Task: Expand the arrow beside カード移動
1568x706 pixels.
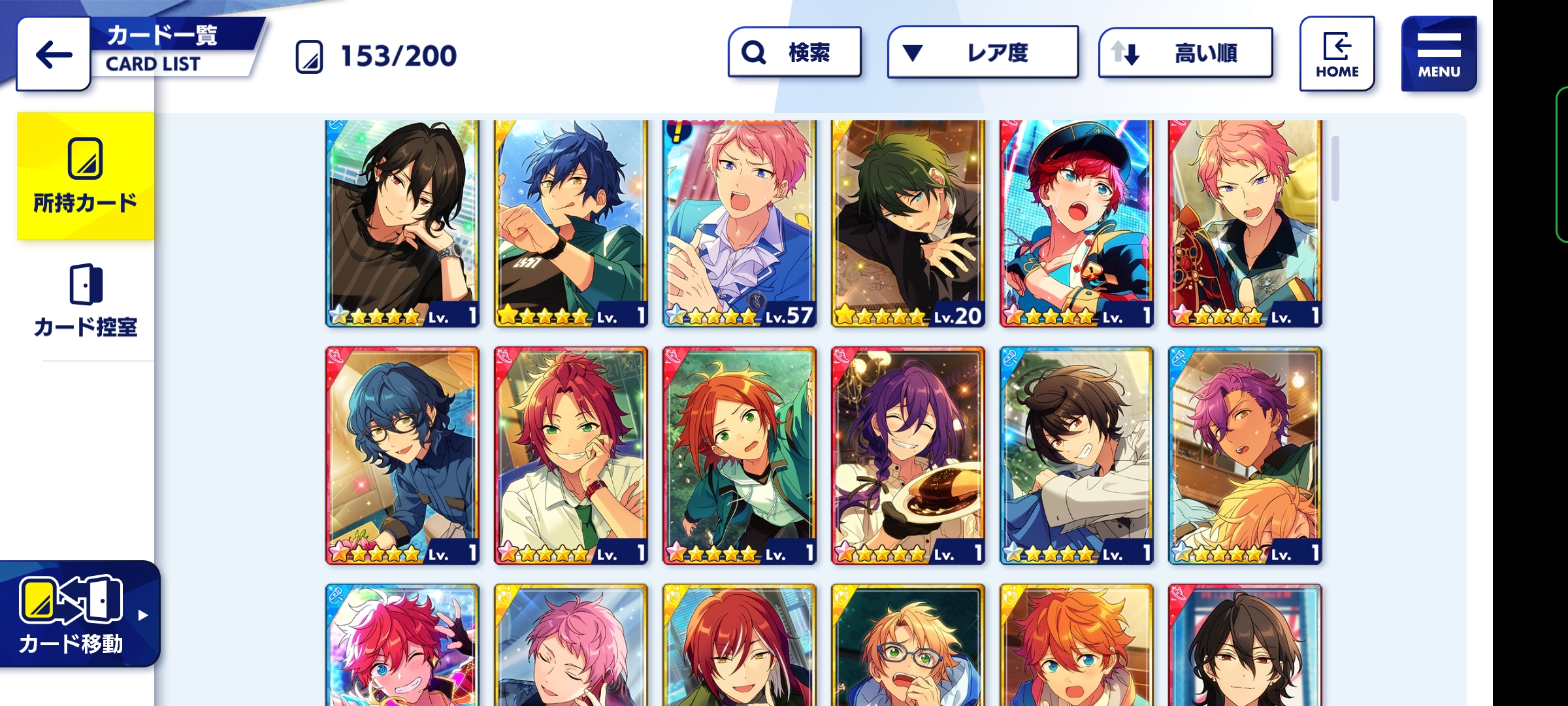Action: (143, 615)
